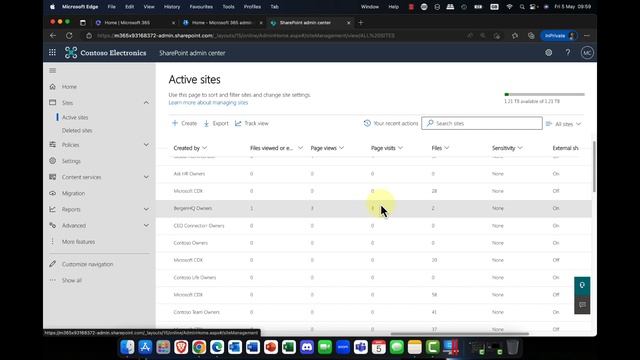
Task: Open the browser collections icon
Action: coord(531,36)
